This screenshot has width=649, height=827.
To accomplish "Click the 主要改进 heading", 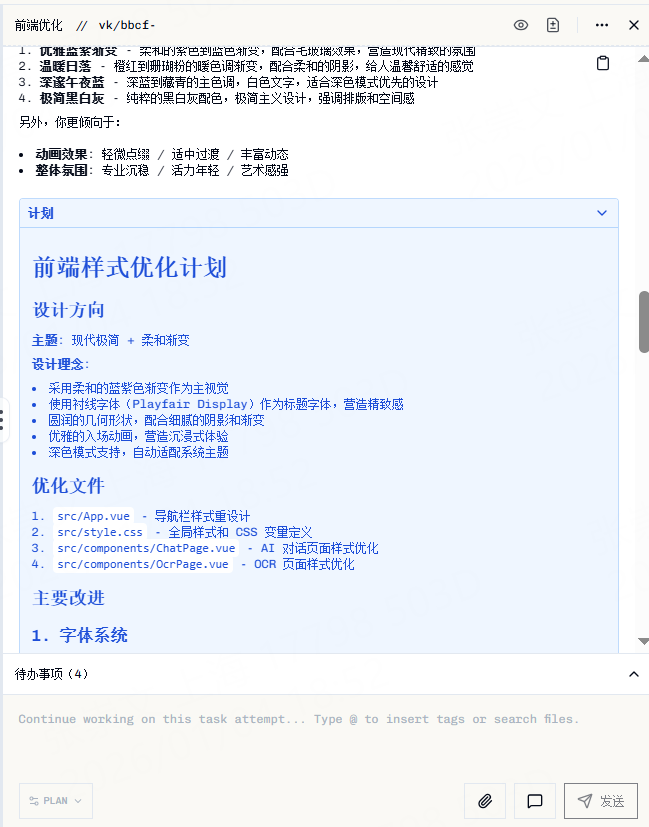I will coord(69,598).
